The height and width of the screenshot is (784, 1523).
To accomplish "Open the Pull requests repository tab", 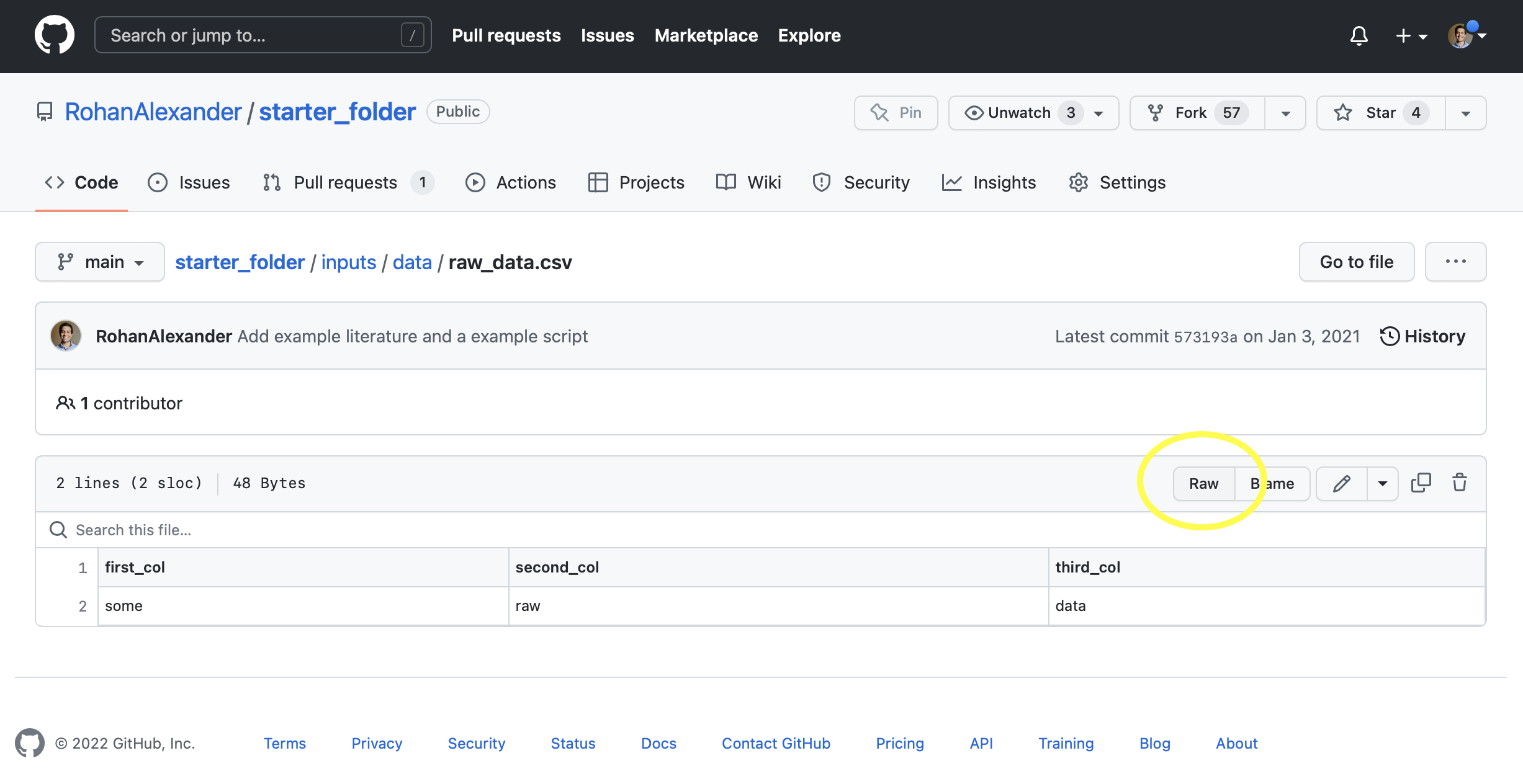I will click(345, 182).
